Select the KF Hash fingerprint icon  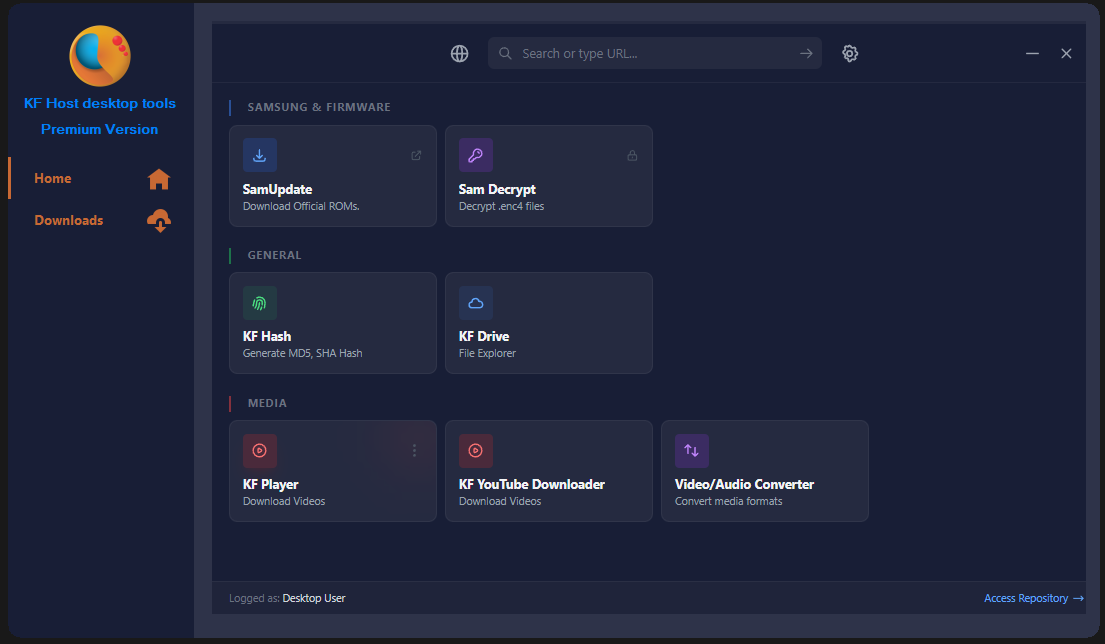[259, 303]
